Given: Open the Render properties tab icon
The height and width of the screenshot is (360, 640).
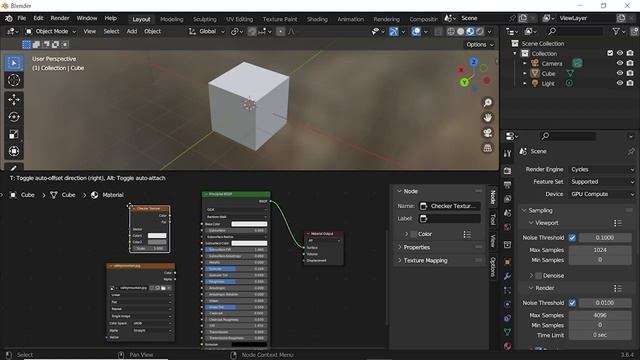Looking at the screenshot, I should coord(507,171).
